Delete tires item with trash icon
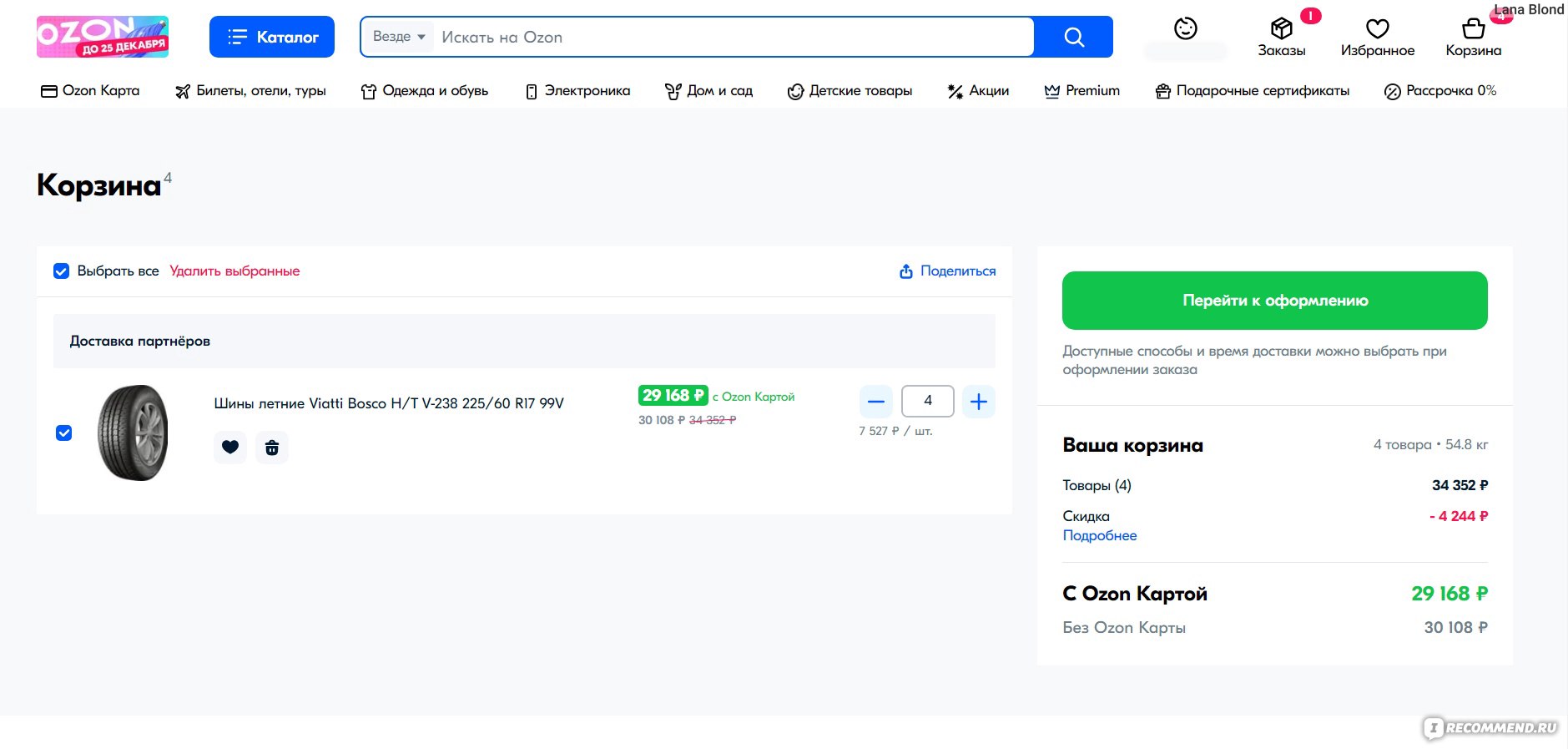The image size is (1568, 749). (272, 448)
